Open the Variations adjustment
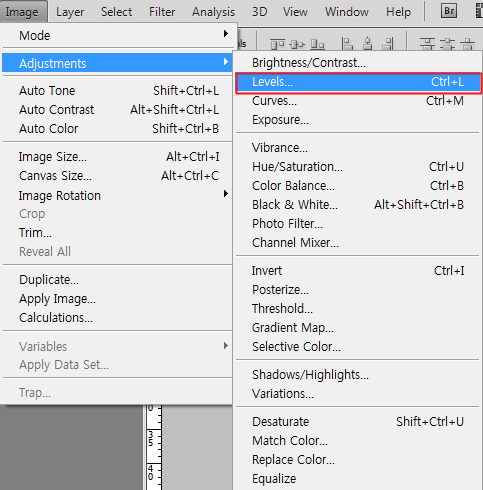 coord(358,394)
